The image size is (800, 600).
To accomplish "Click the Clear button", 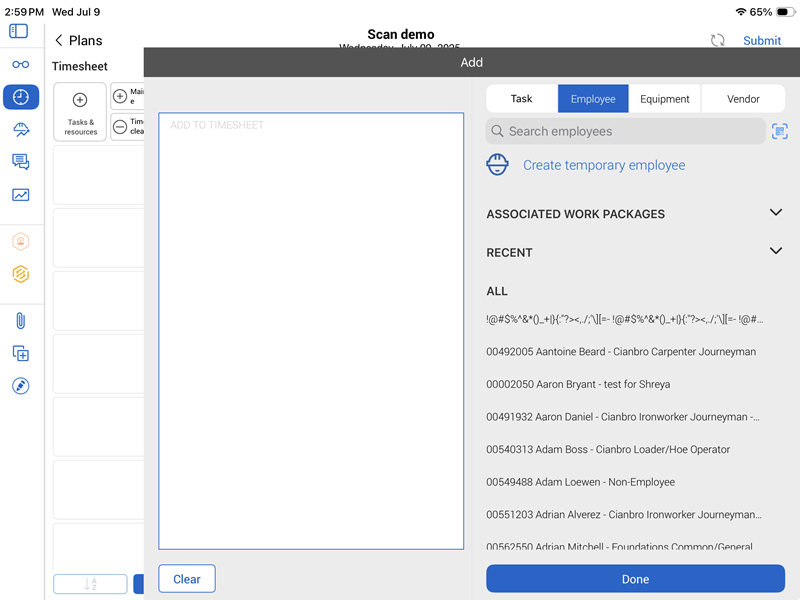I will click(x=187, y=579).
